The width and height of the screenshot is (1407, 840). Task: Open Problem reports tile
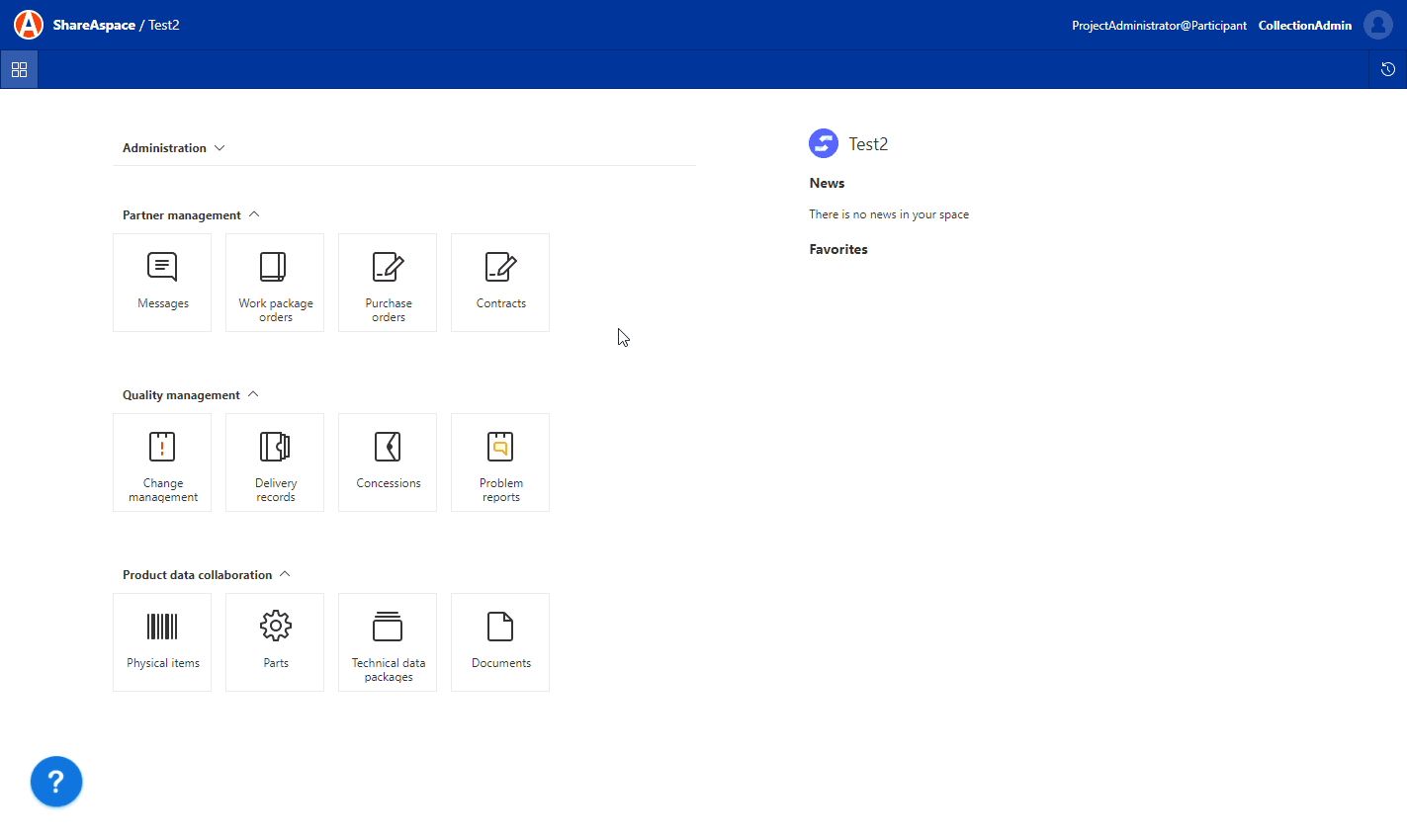[x=500, y=462]
